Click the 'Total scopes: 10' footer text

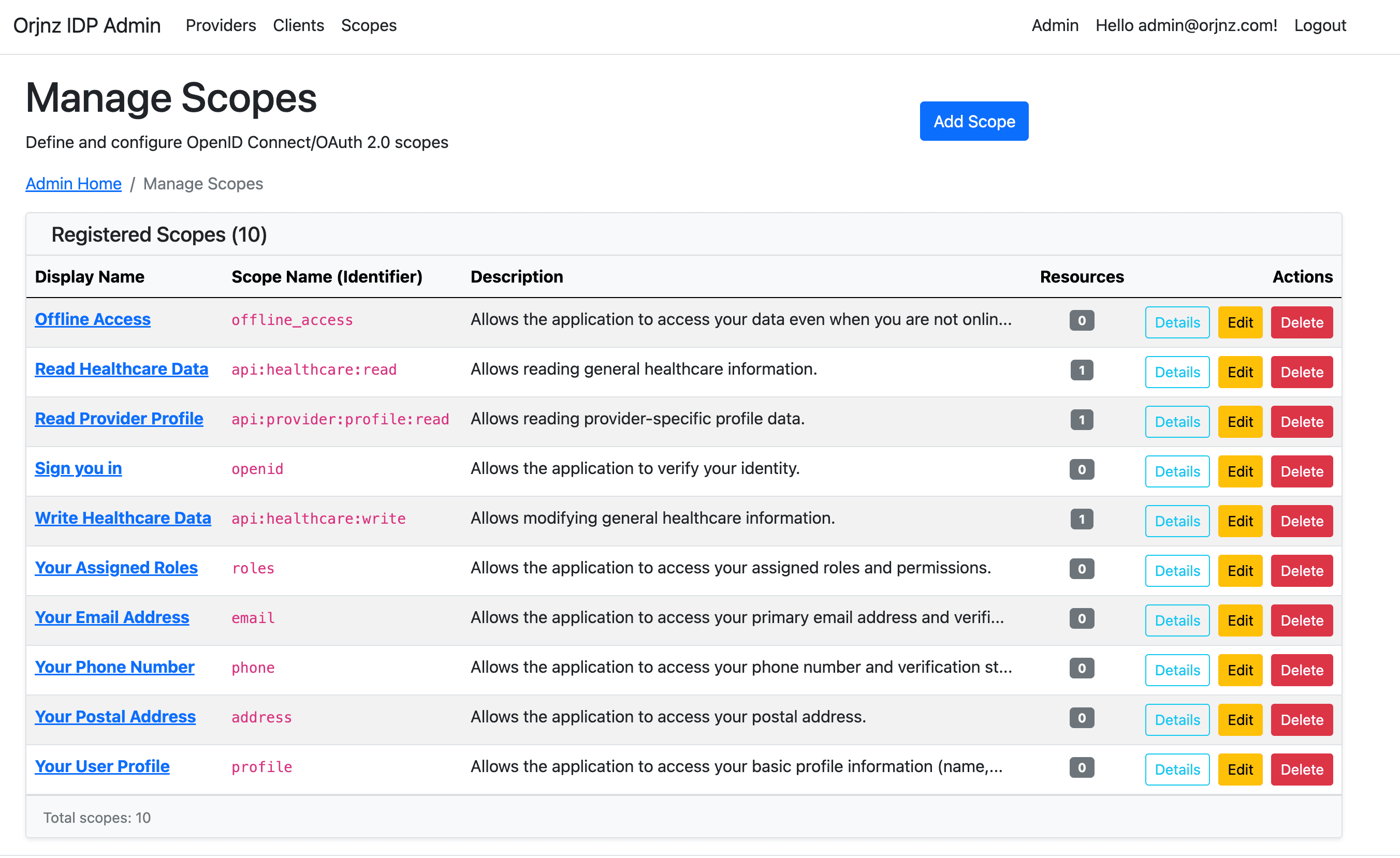point(97,818)
